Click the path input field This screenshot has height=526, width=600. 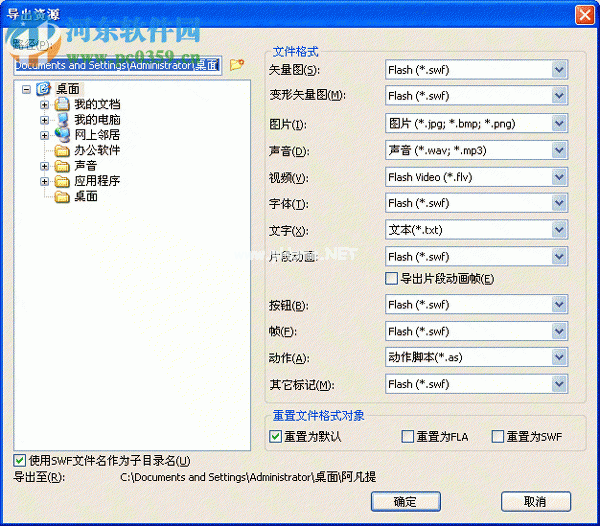(117, 65)
